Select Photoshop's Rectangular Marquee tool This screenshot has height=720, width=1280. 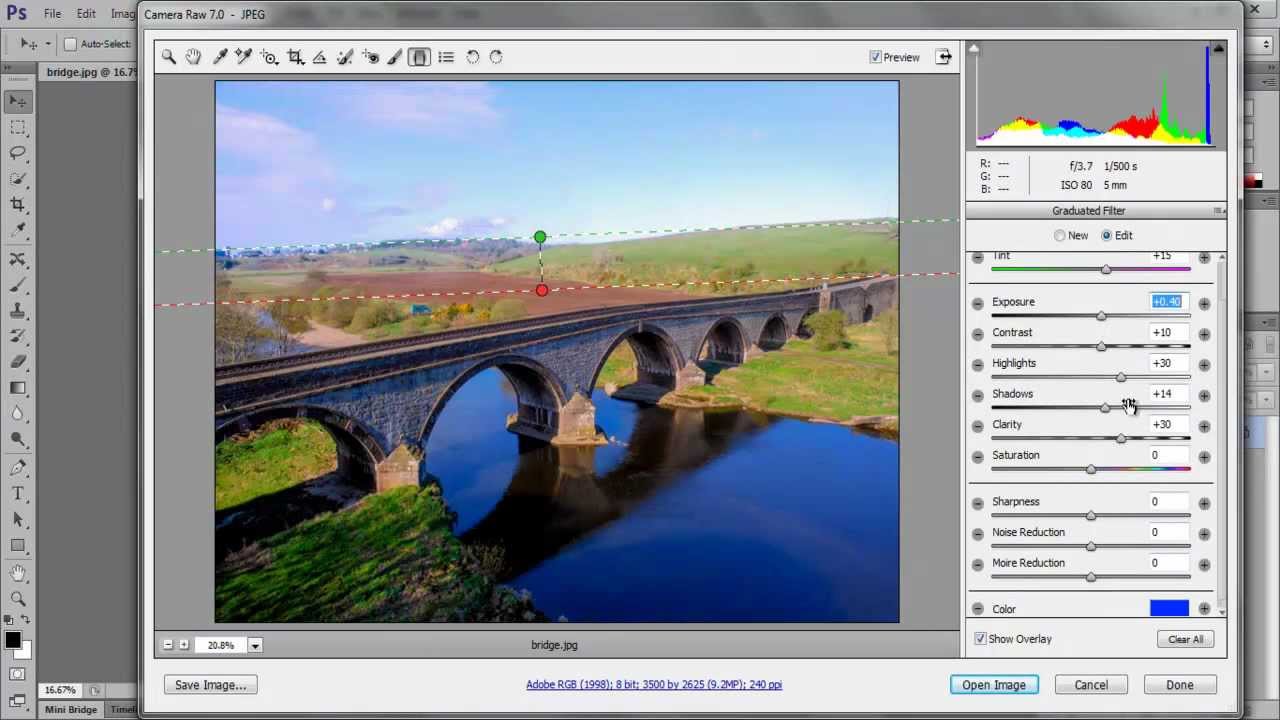(18, 127)
